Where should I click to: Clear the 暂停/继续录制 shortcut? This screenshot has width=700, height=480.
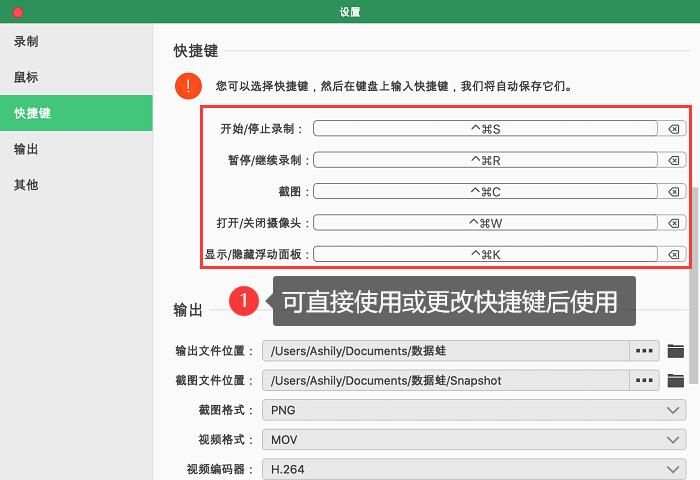(x=673, y=160)
